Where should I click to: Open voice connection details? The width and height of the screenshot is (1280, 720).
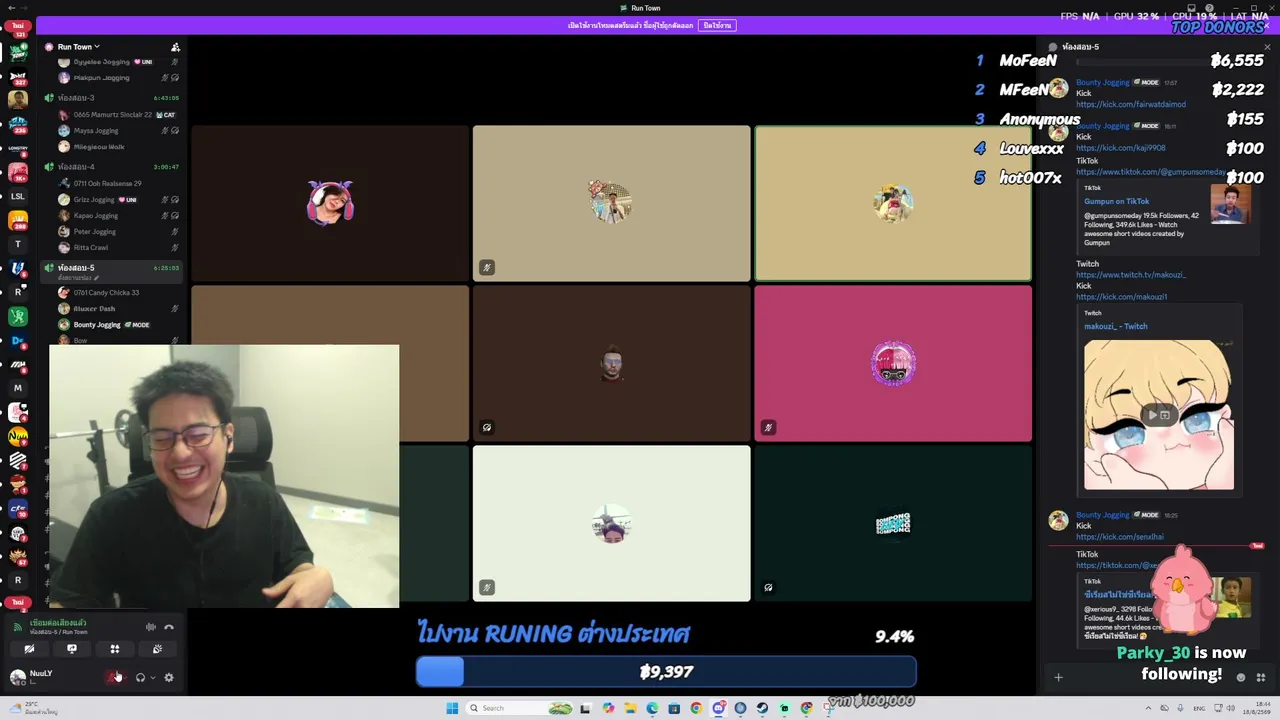[x=58, y=626]
